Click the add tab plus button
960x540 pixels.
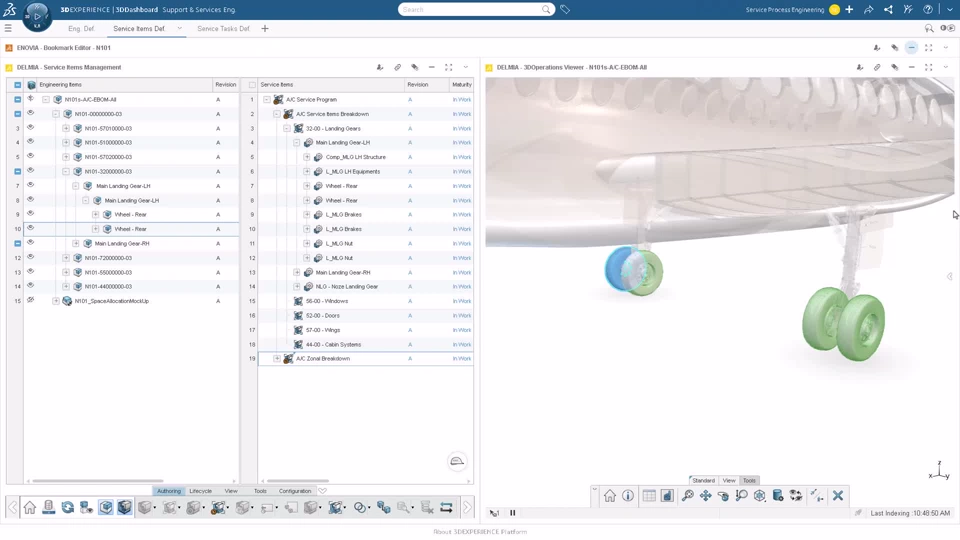(264, 29)
